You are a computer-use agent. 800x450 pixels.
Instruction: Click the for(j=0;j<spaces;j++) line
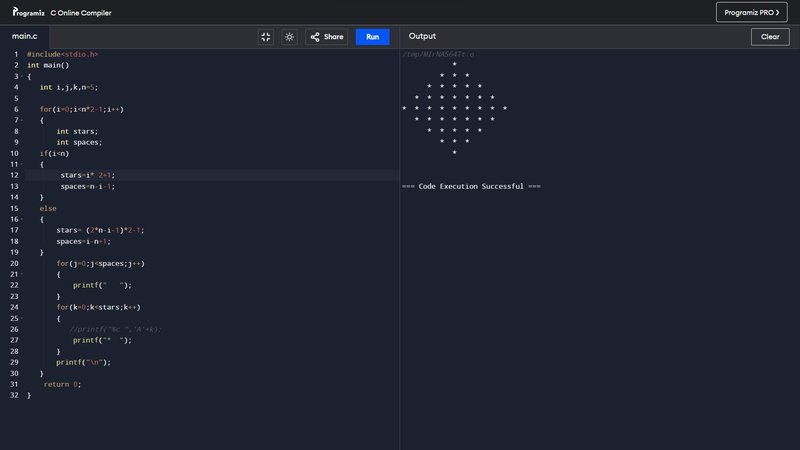101,263
